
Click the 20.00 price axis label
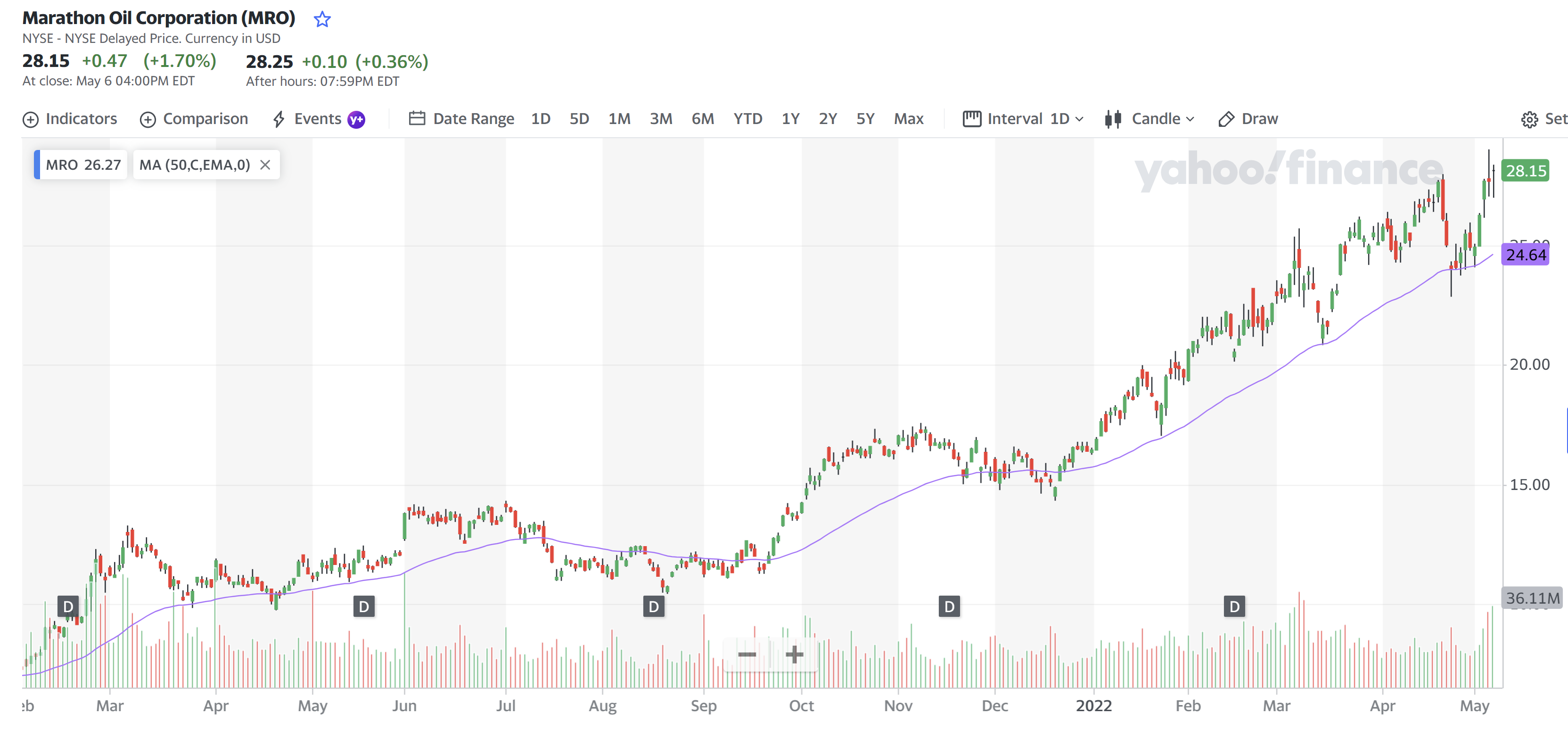(x=1529, y=365)
